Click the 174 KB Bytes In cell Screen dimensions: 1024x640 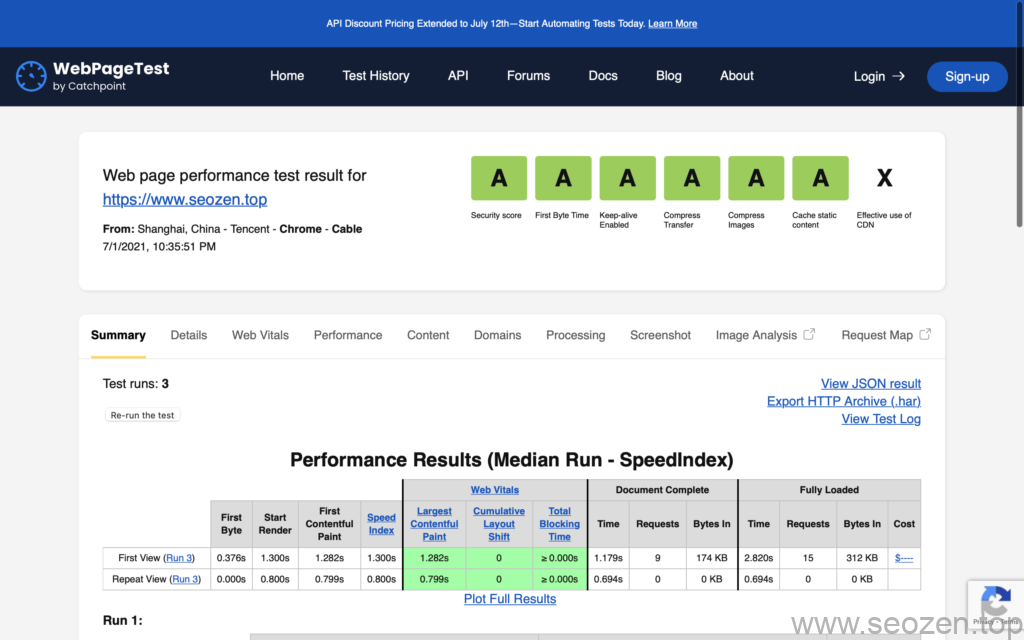(x=712, y=558)
